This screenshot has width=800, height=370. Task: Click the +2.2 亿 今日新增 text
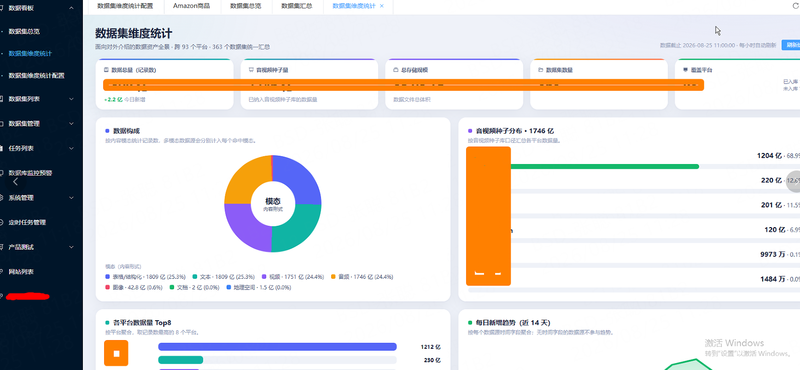(124, 100)
